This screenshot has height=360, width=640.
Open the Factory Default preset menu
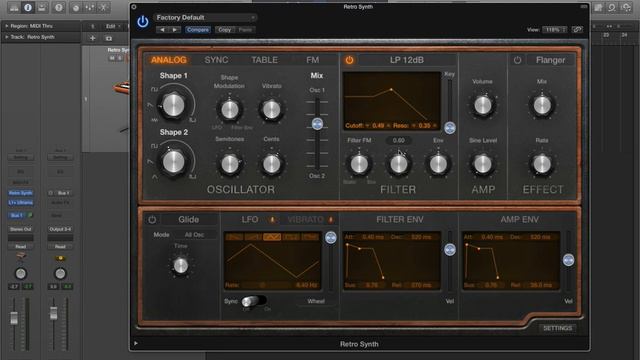pos(205,18)
